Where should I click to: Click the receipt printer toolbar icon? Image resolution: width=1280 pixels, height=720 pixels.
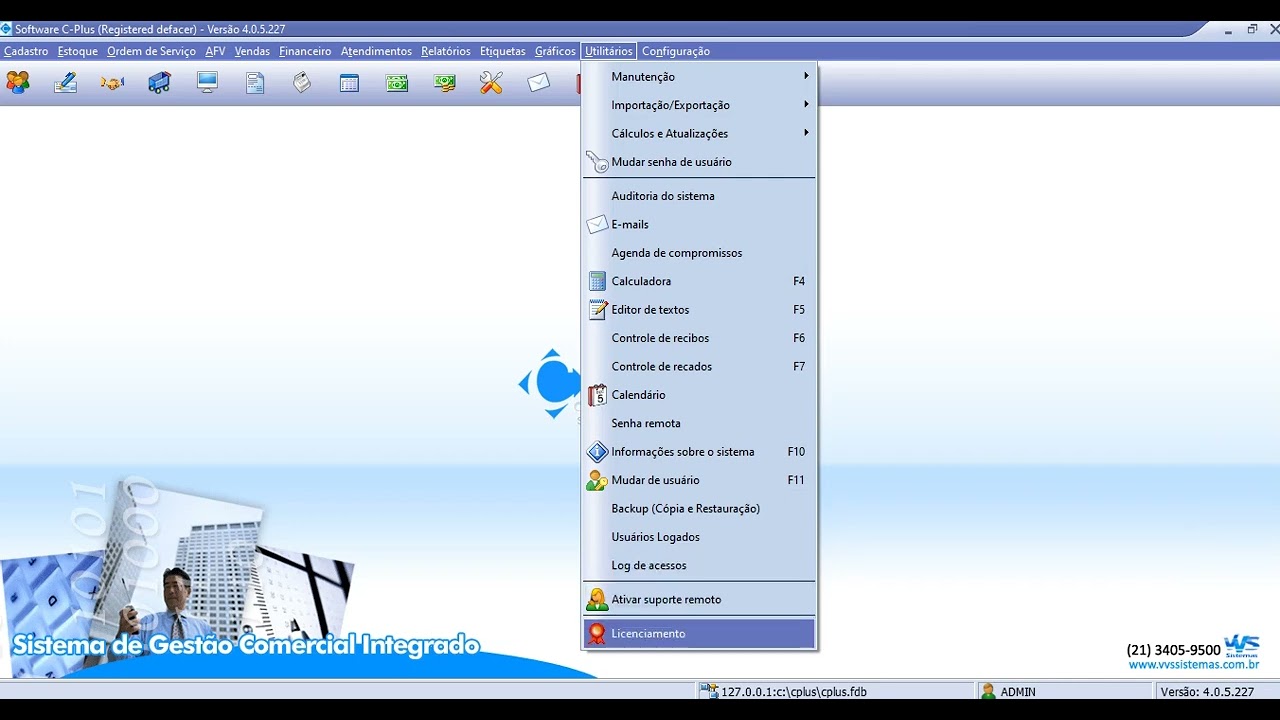(x=302, y=82)
